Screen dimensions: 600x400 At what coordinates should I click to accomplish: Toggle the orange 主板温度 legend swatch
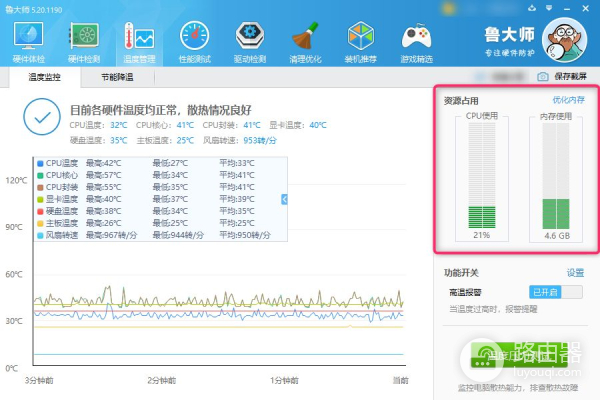click(x=40, y=223)
